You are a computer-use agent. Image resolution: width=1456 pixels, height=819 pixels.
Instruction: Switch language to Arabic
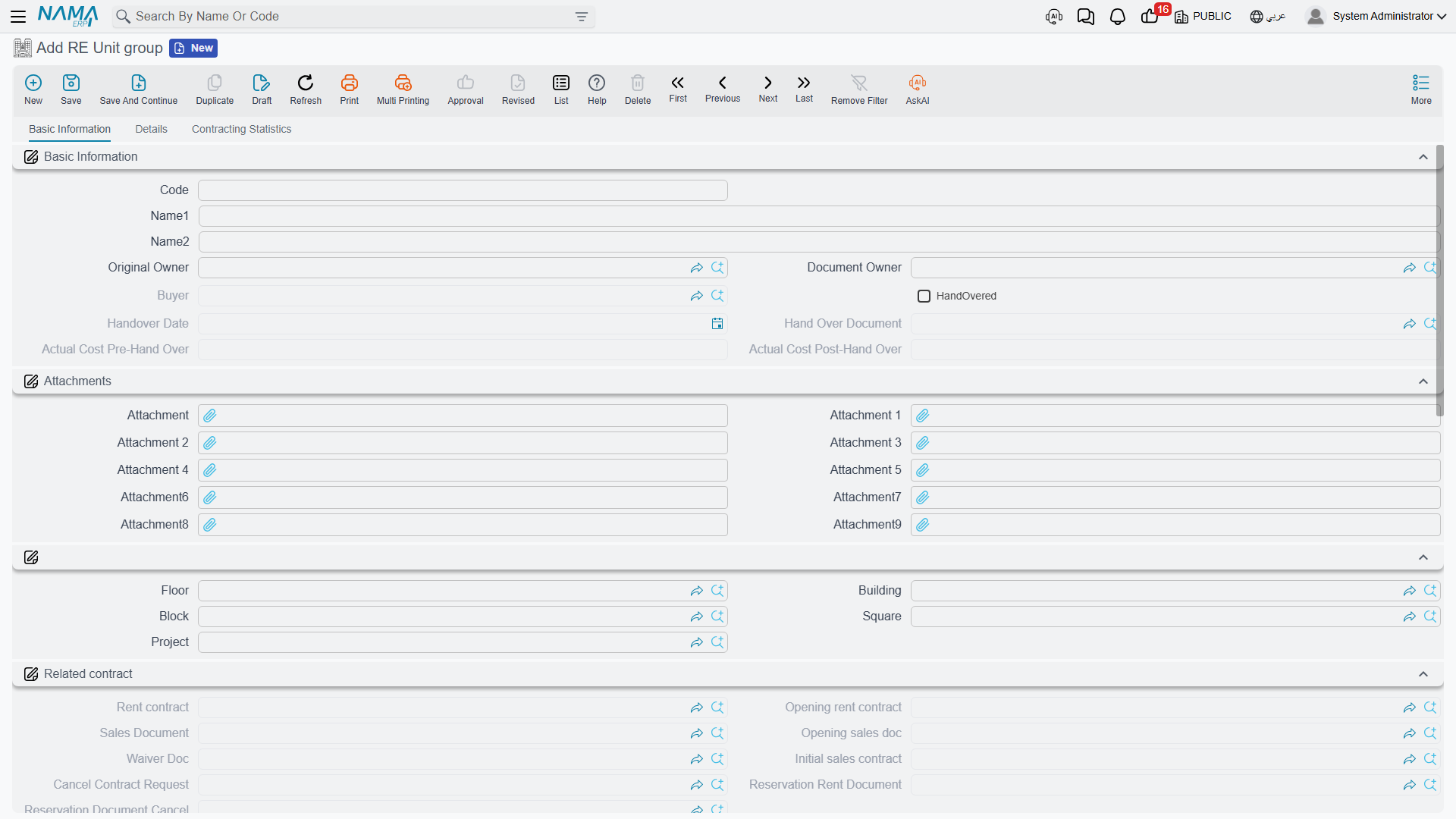[1268, 16]
